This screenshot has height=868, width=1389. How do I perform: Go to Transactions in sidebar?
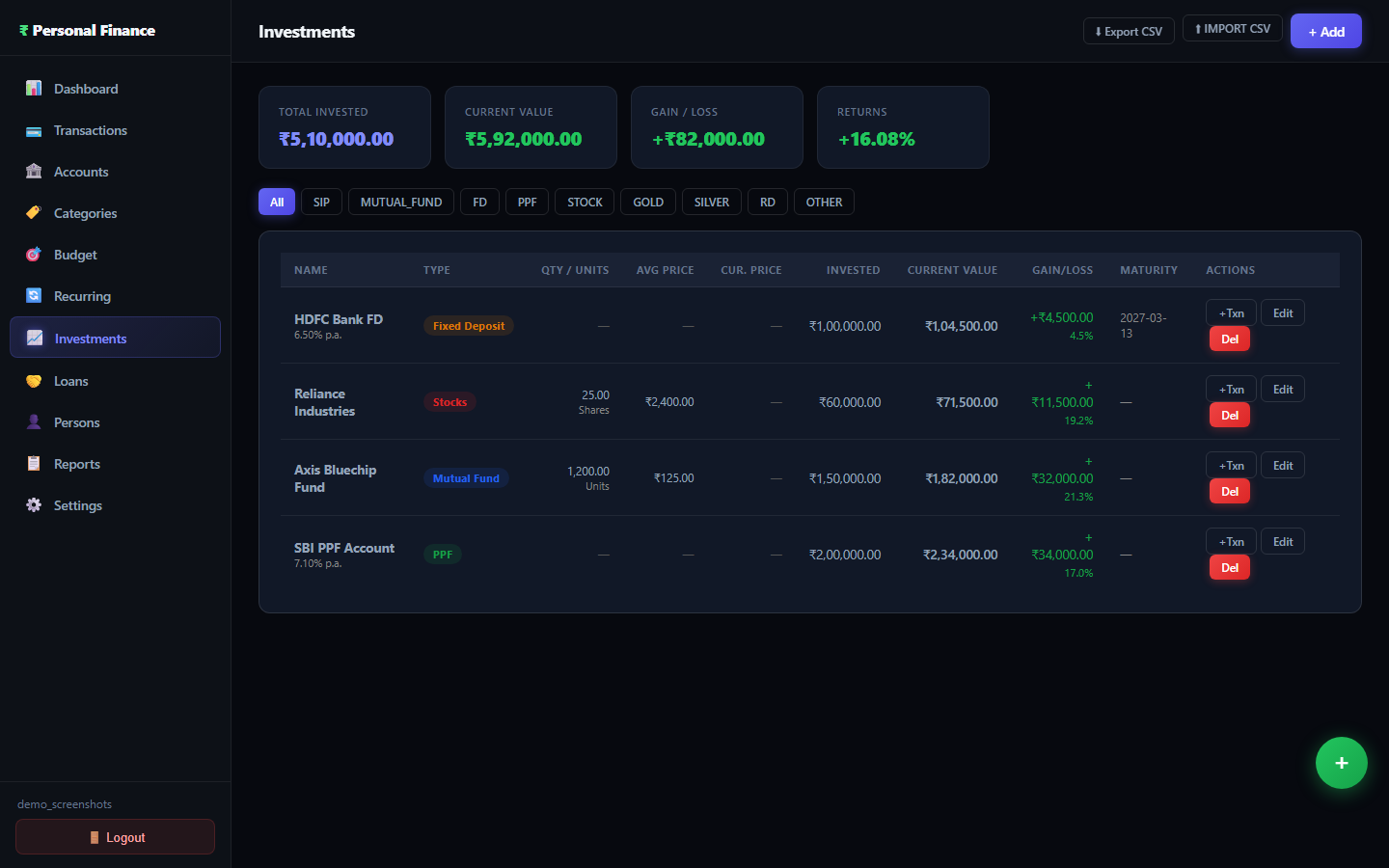click(115, 130)
